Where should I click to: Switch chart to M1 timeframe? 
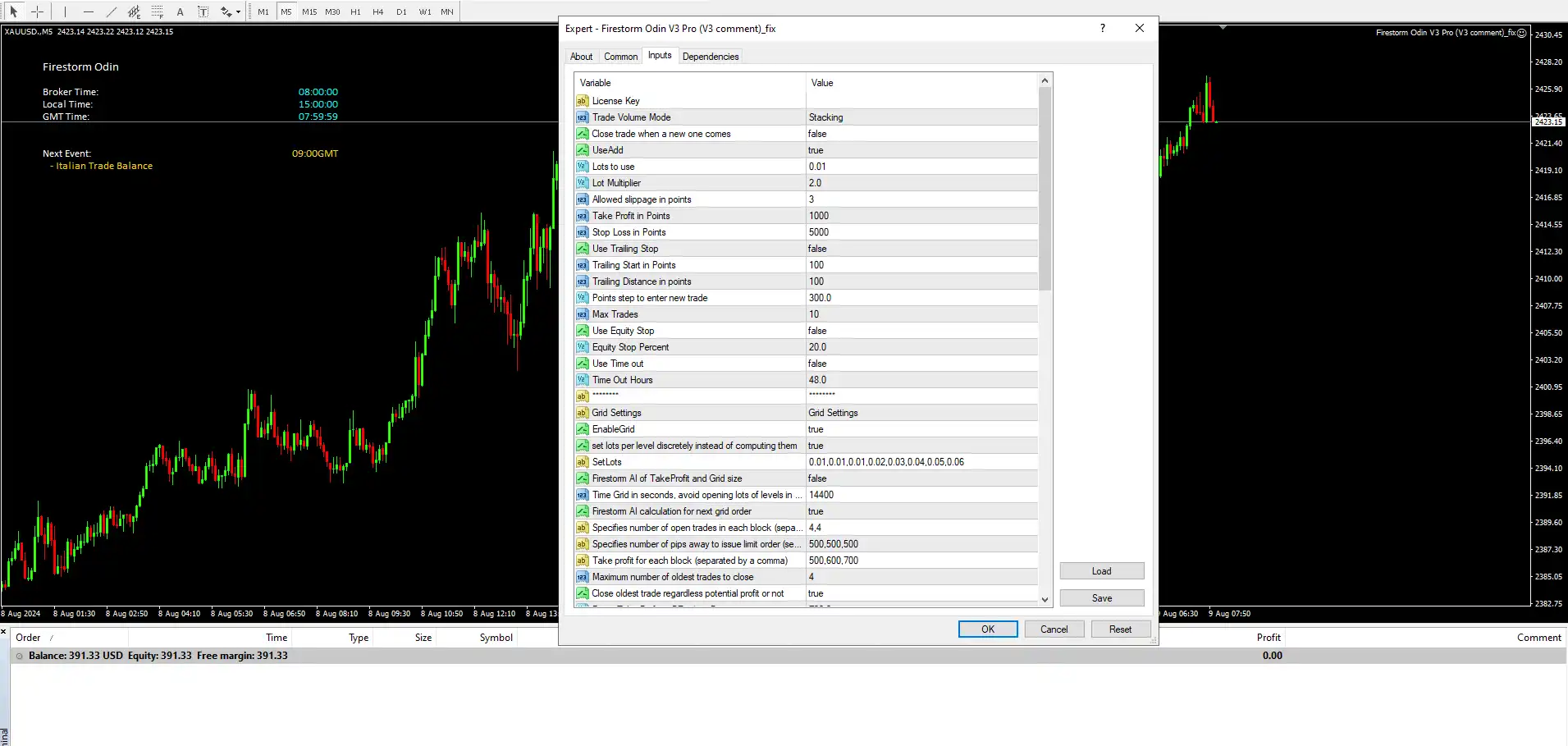click(263, 11)
